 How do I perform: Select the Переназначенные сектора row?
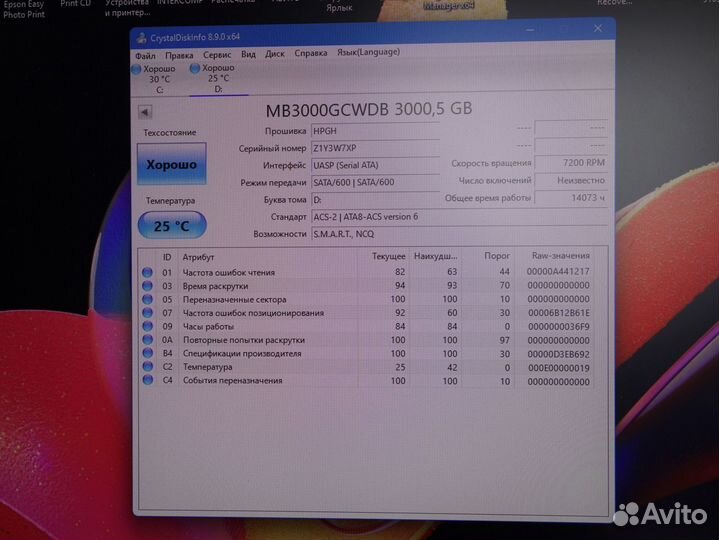366,299
